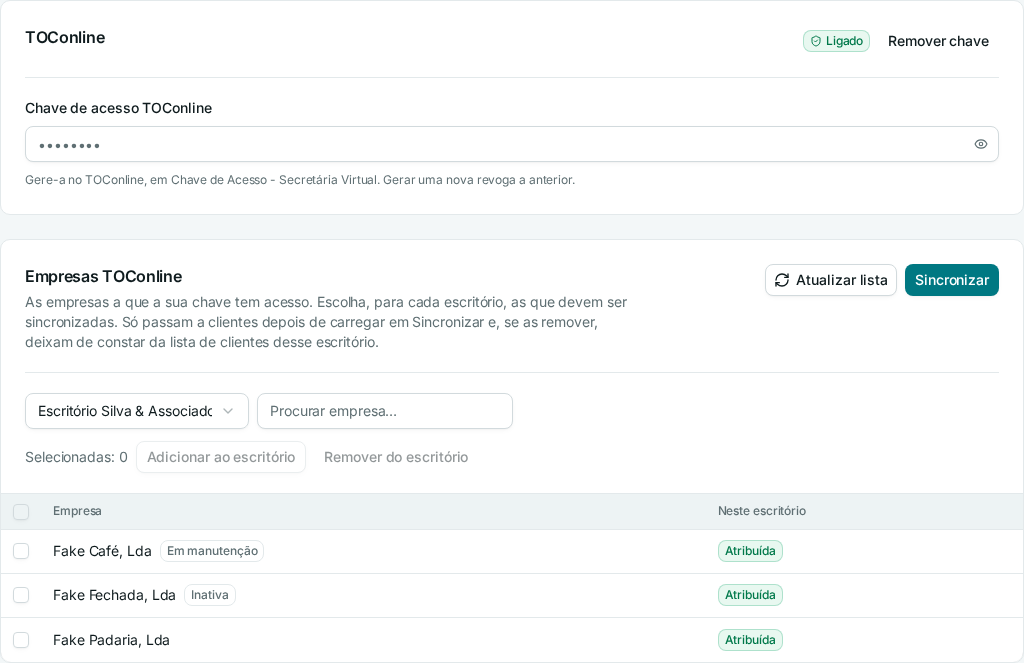Image resolution: width=1024 pixels, height=663 pixels.
Task: Focus the Chave de acesso TOConline field
Action: 511,144
